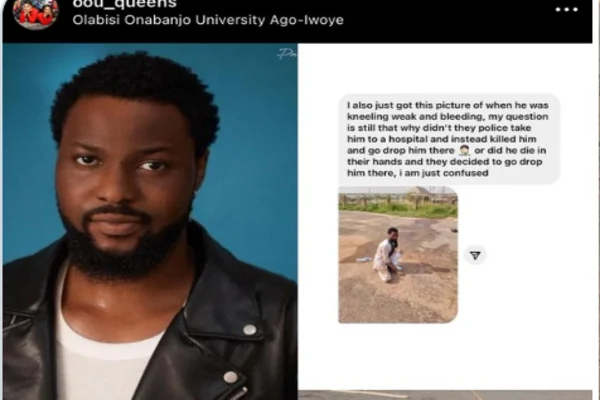Click the black post header bar
This screenshot has width=600, height=400.
tap(297, 21)
